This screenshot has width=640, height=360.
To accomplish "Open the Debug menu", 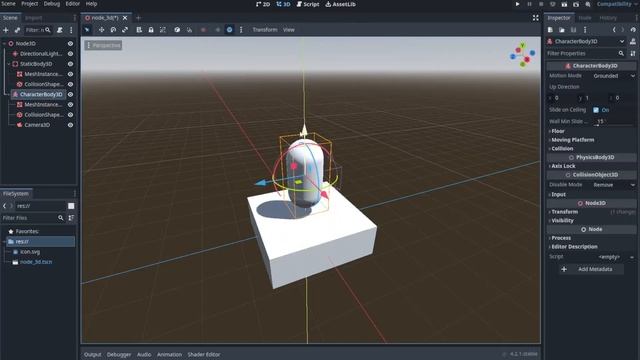I will pos(51,4).
